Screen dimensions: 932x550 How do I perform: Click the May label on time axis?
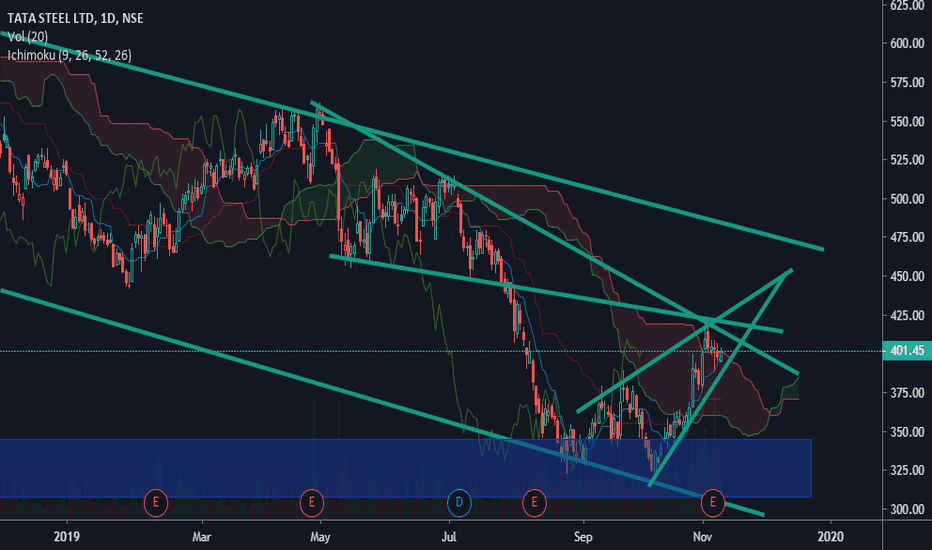[x=320, y=537]
